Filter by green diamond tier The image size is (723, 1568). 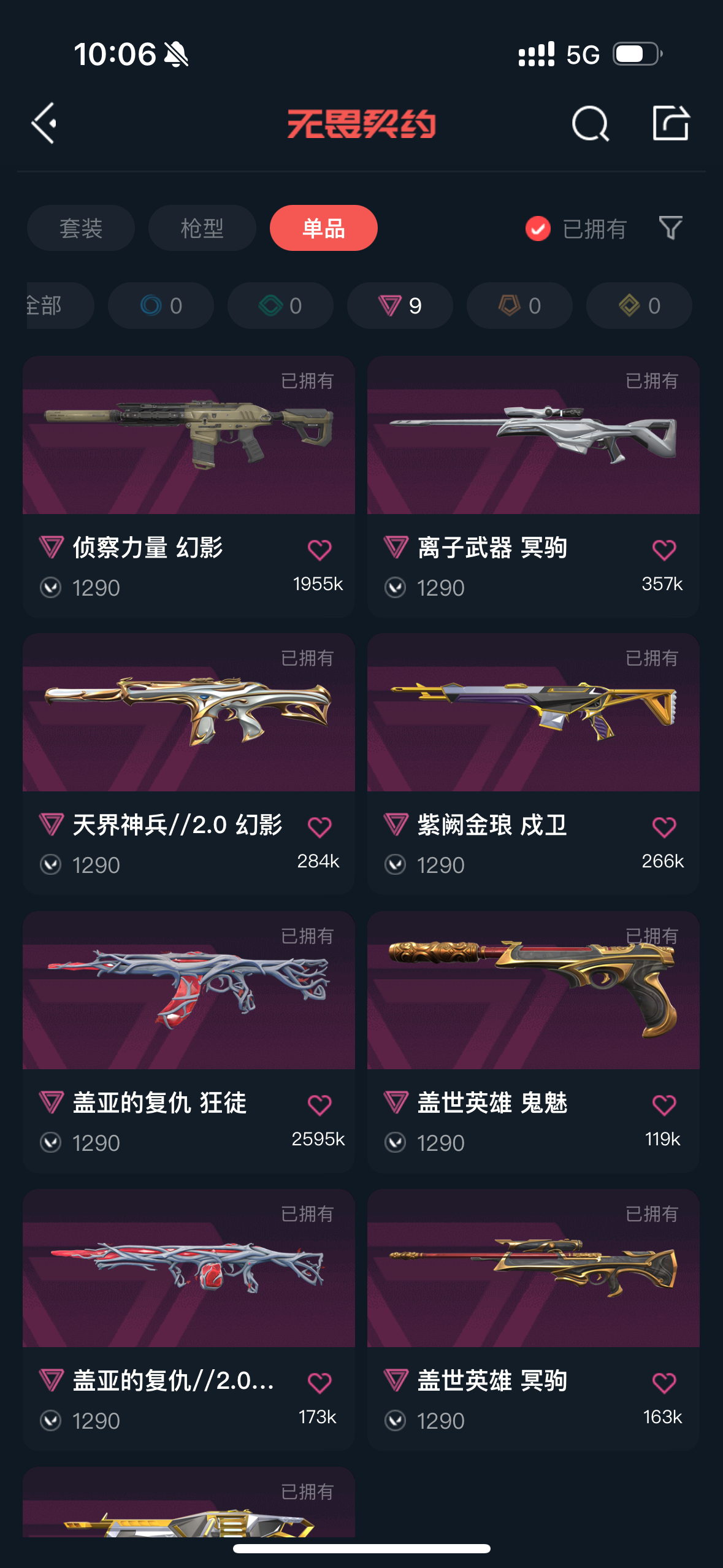pyautogui.click(x=280, y=306)
